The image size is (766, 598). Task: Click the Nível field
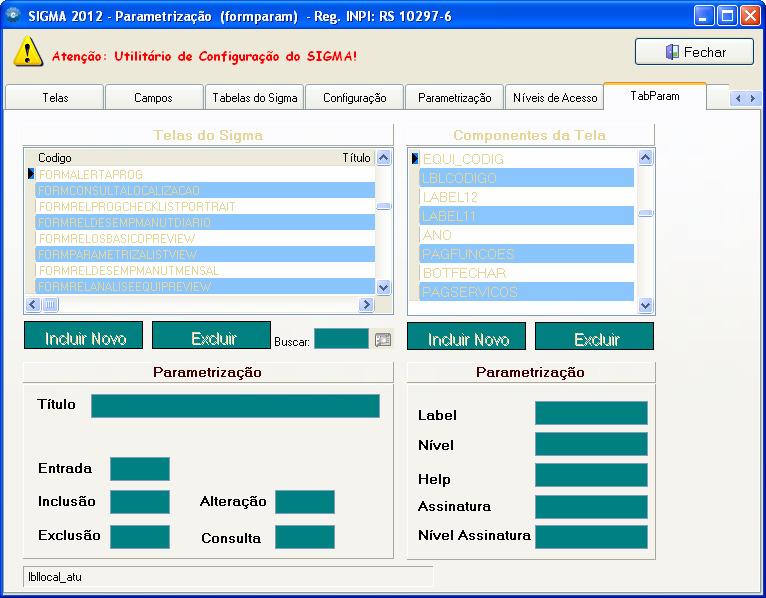click(591, 444)
